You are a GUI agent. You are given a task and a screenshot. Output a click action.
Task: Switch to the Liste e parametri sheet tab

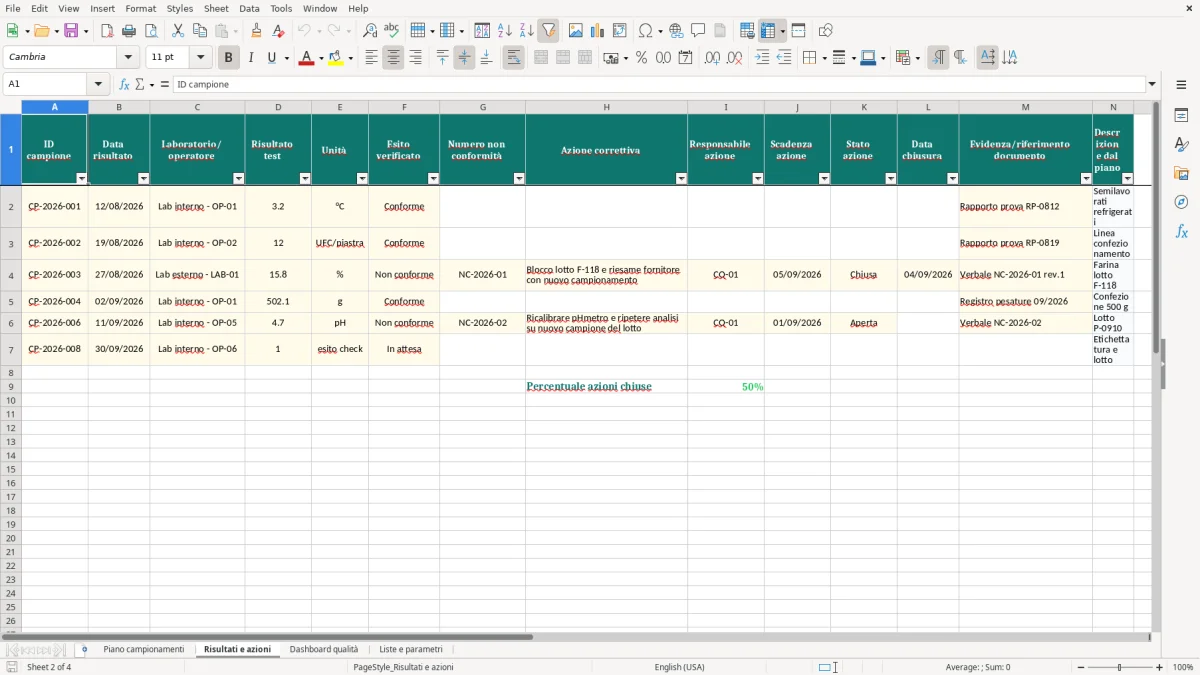(x=411, y=649)
